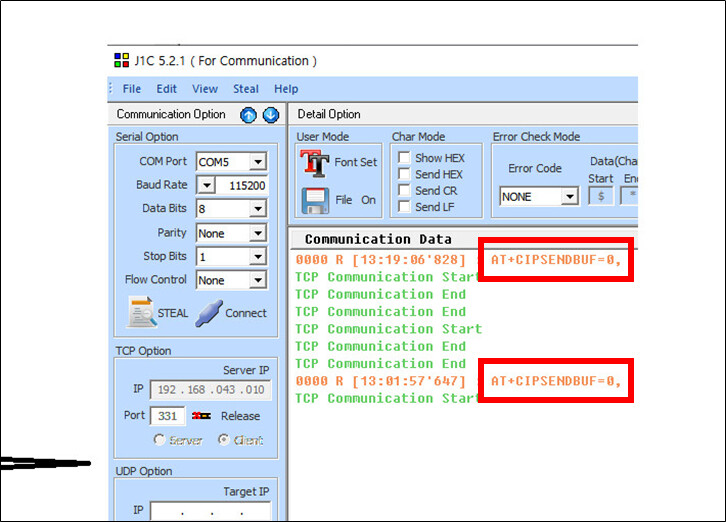Screen dimensions: 726x522
Task: Click the Connect button label
Action: pyautogui.click(x=246, y=313)
